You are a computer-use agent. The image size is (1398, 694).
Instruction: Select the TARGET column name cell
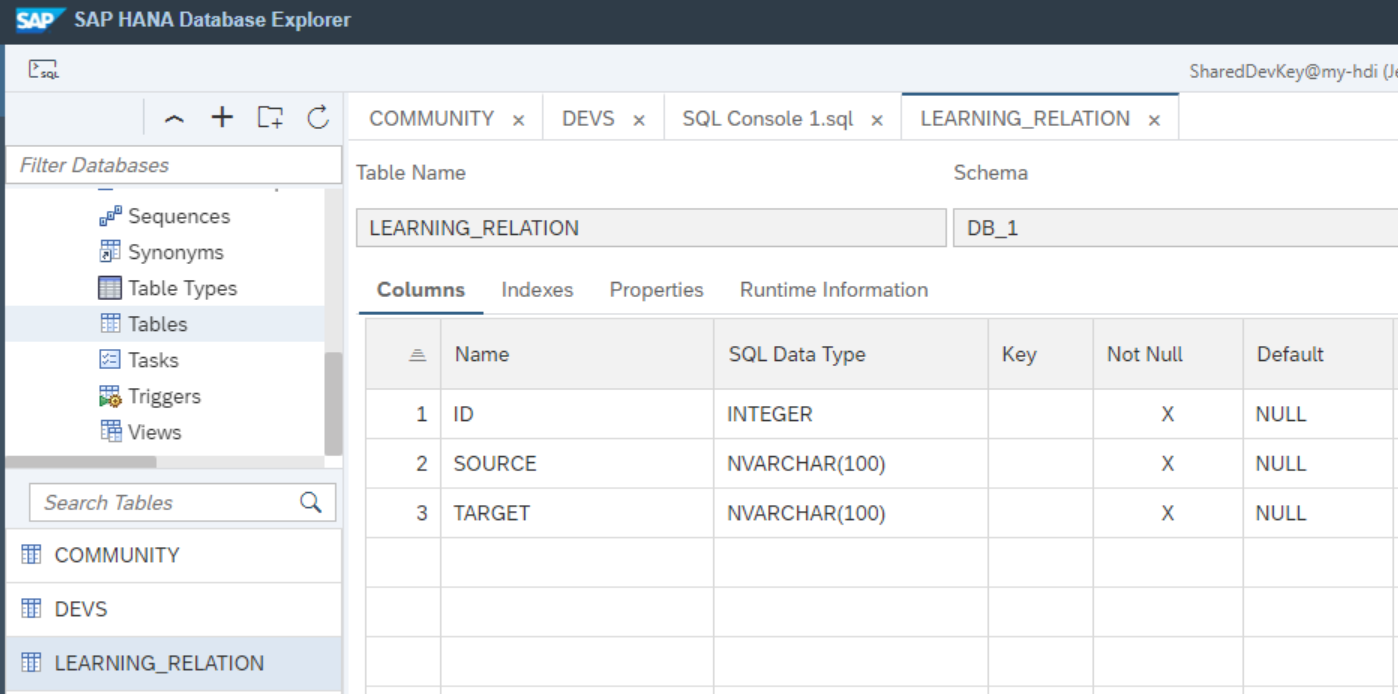[577, 513]
